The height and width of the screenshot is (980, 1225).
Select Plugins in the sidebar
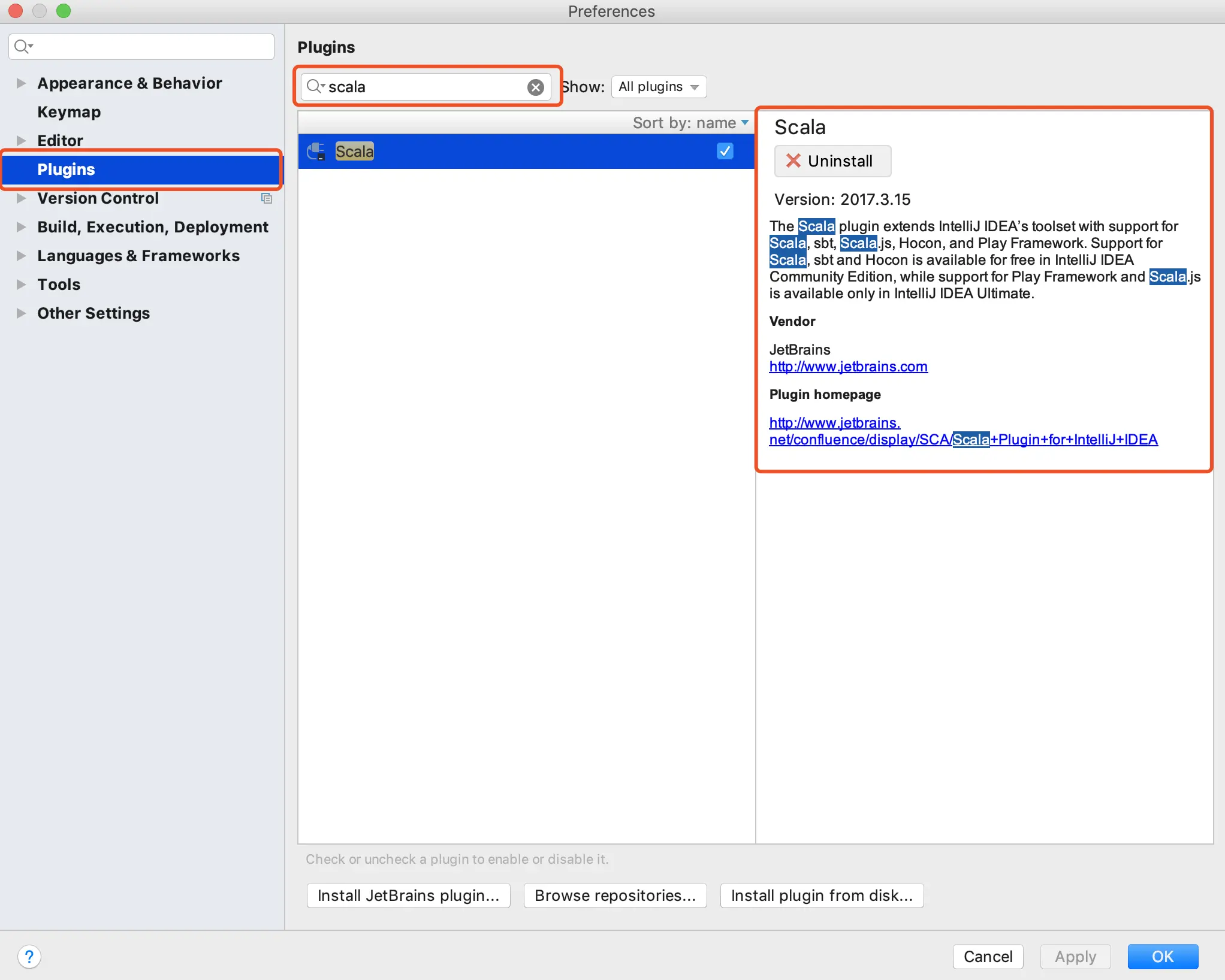[66, 170]
